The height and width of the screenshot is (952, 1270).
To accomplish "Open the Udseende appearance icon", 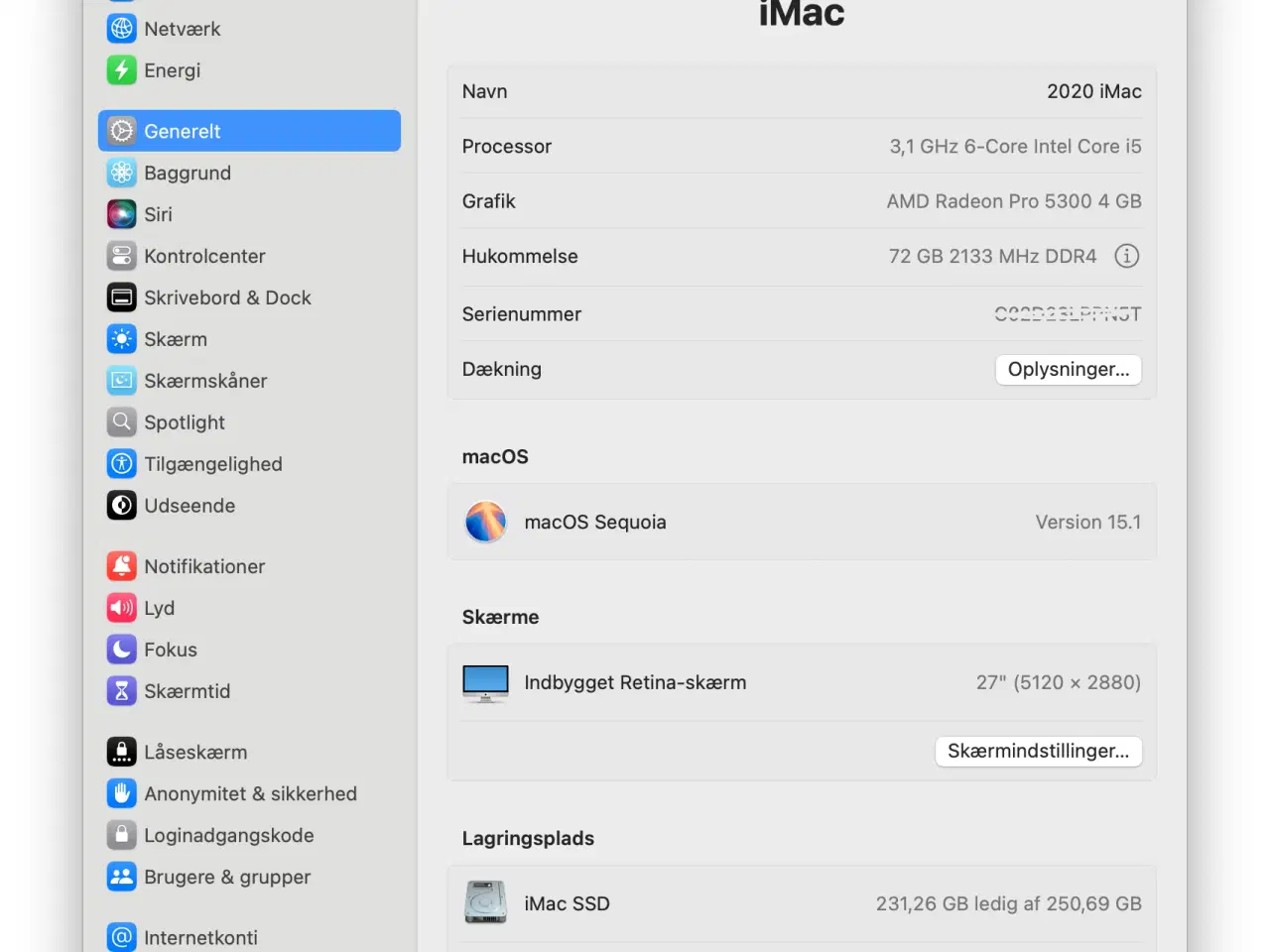I will click(x=121, y=506).
